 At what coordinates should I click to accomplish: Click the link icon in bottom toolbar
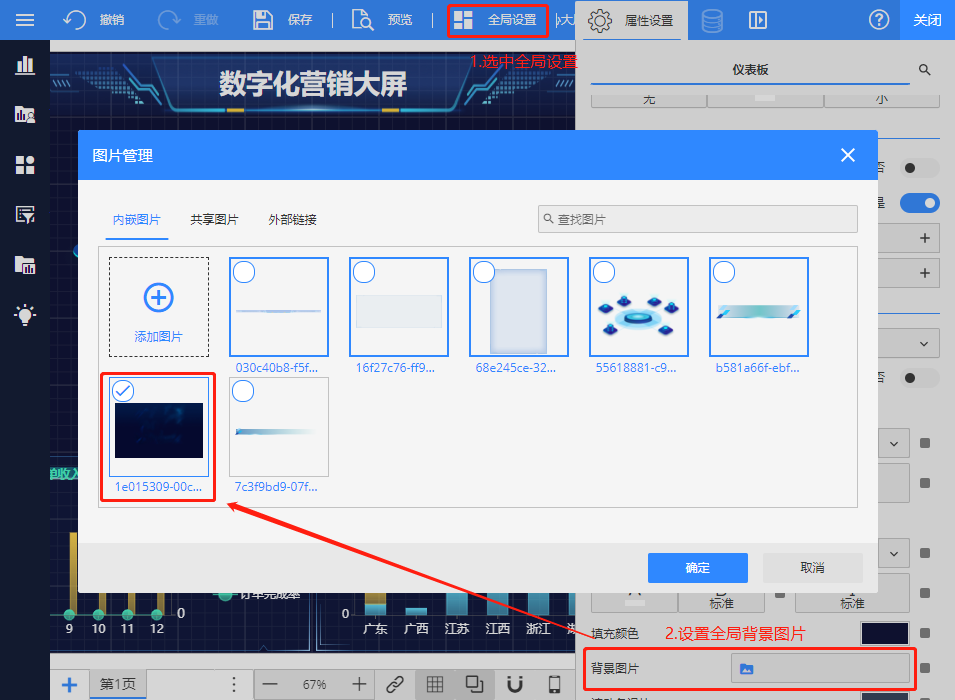click(x=395, y=684)
